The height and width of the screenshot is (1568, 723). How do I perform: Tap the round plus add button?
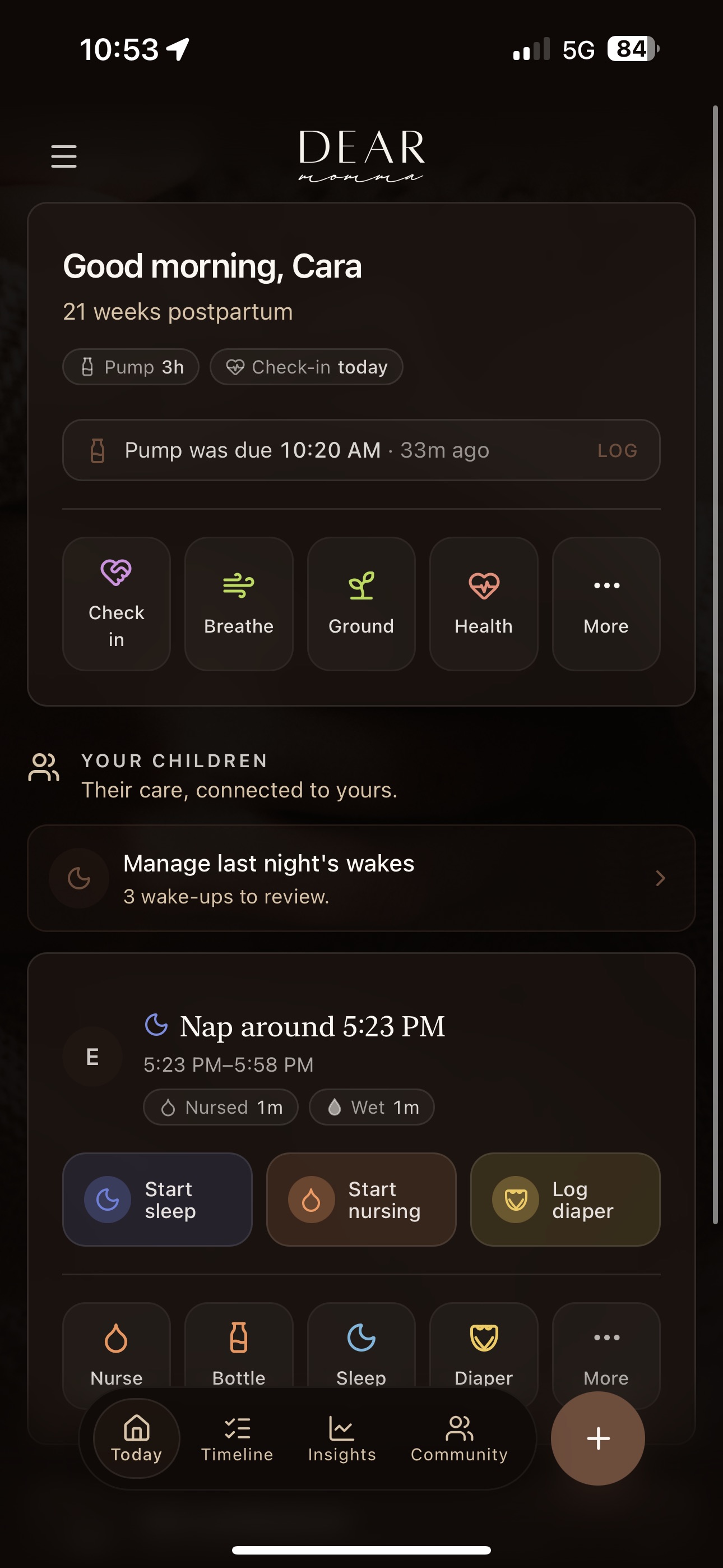pyautogui.click(x=597, y=1438)
